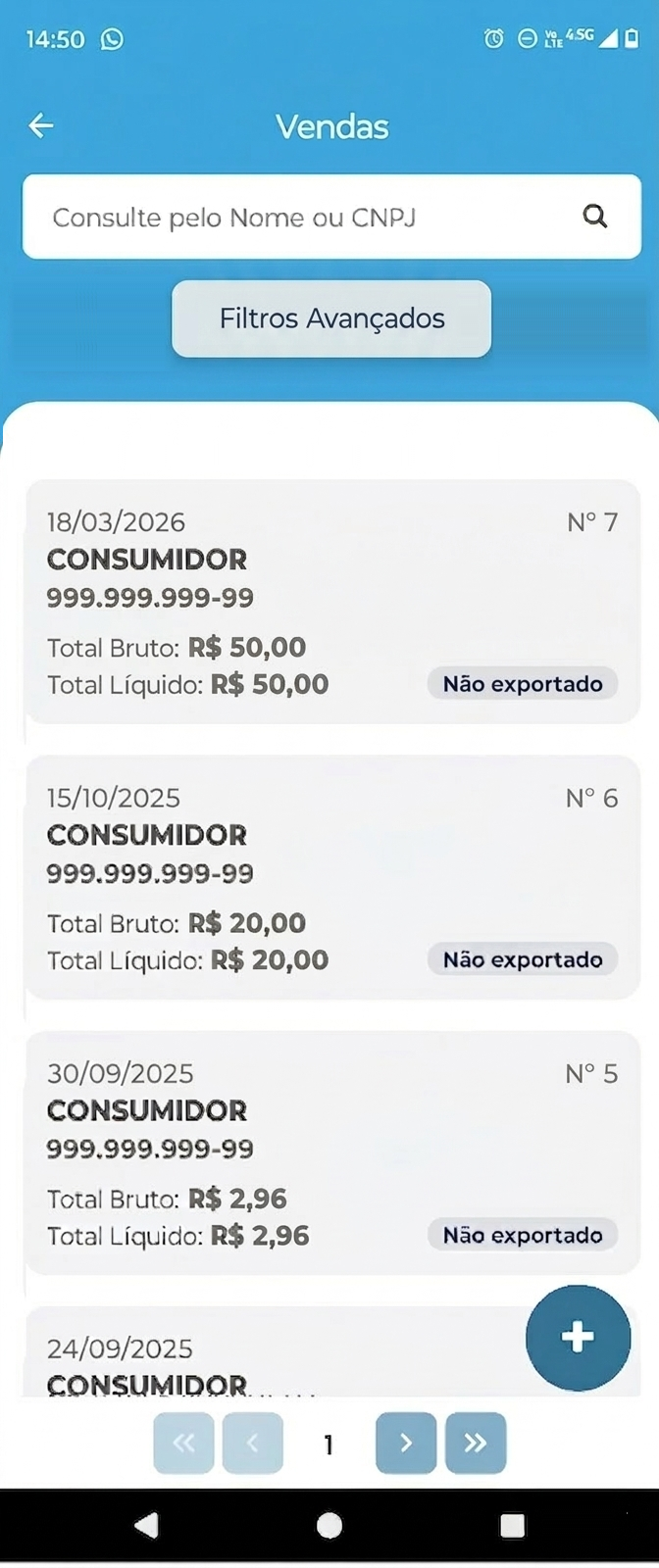Tap the magnifier search icon
Viewport: 659px width, 1568px height.
pyautogui.click(x=595, y=217)
